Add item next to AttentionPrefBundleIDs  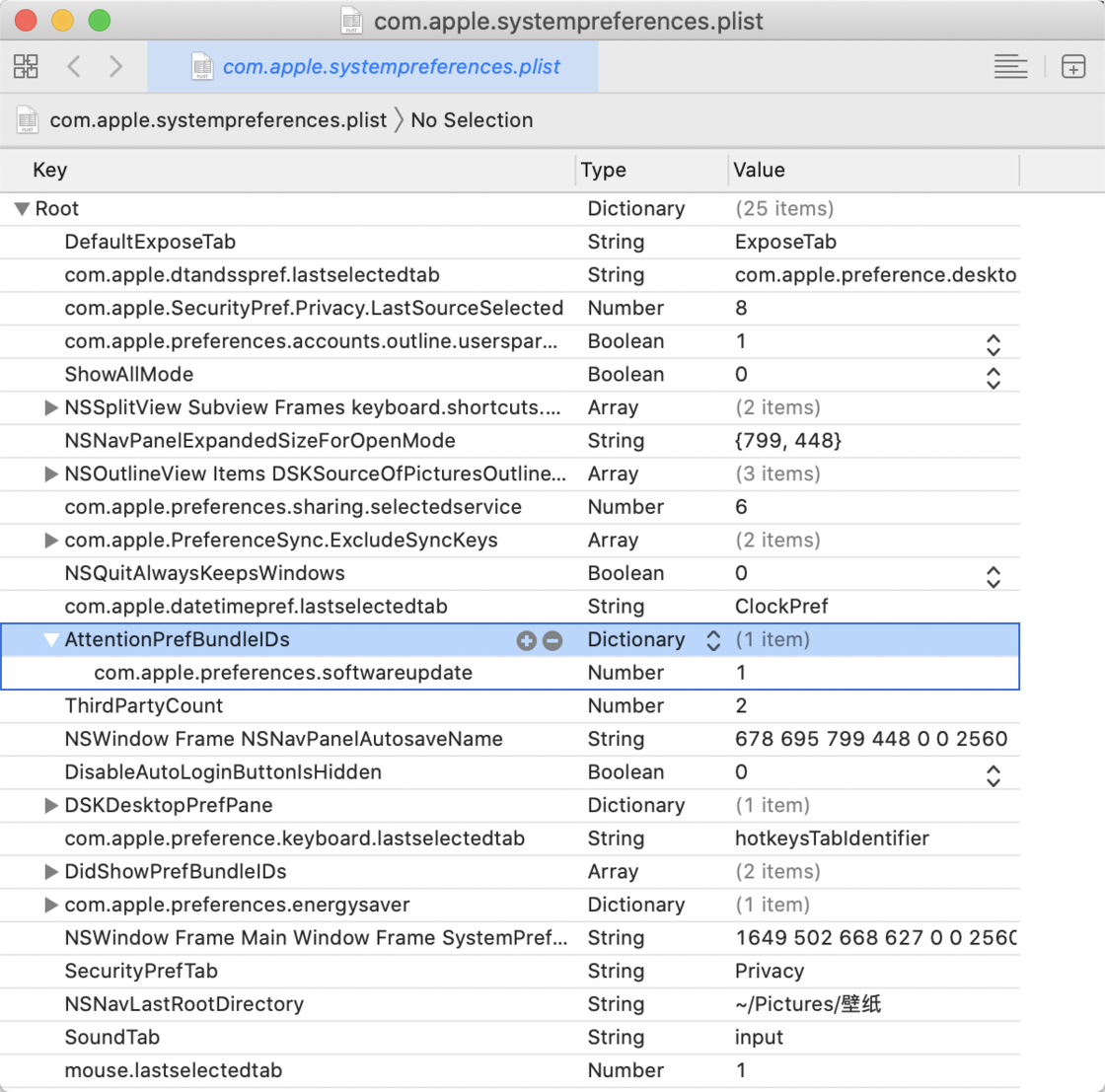526,640
